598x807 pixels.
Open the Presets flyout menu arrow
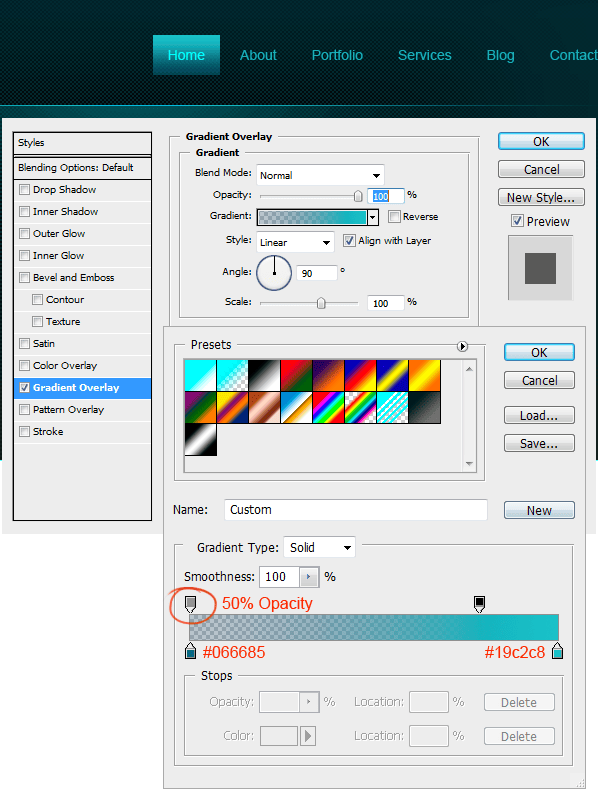pyautogui.click(x=462, y=346)
